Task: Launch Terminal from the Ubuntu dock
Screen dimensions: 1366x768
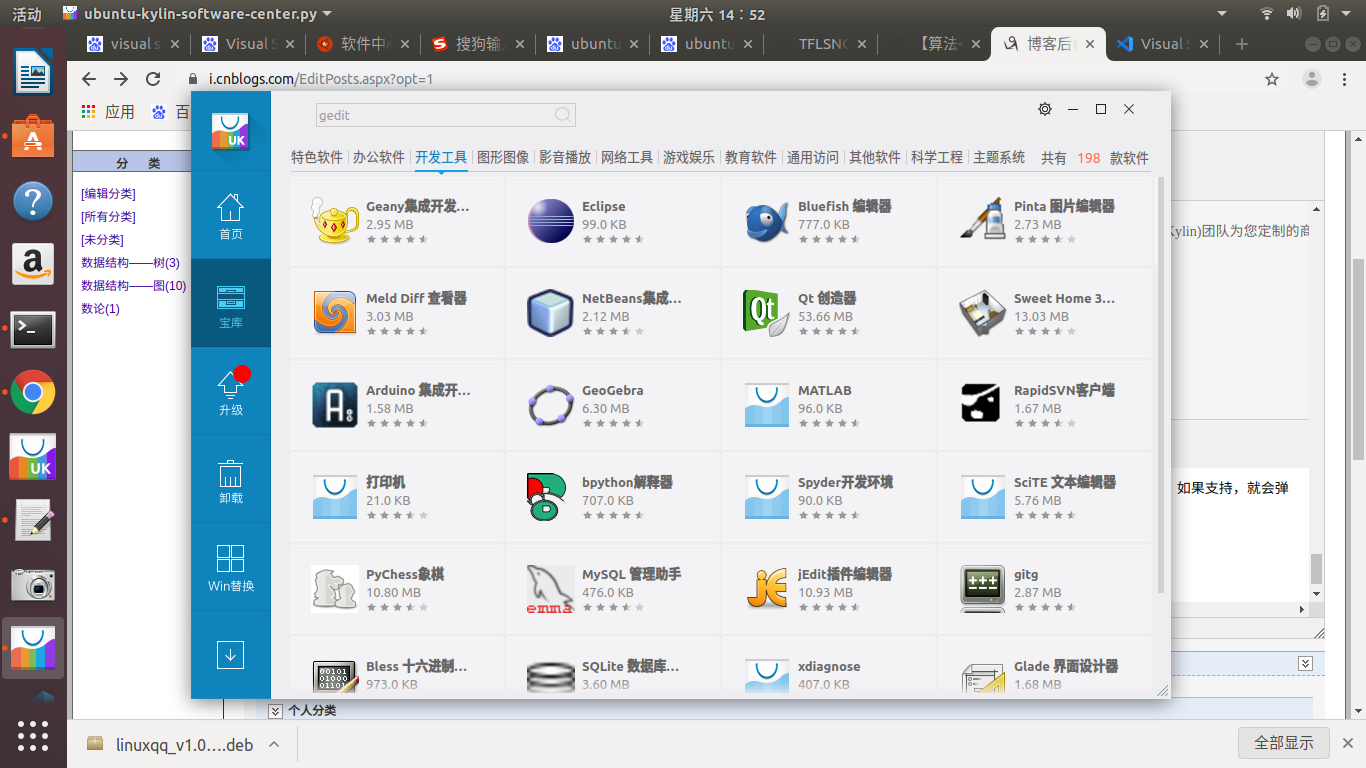Action: pyautogui.click(x=33, y=329)
